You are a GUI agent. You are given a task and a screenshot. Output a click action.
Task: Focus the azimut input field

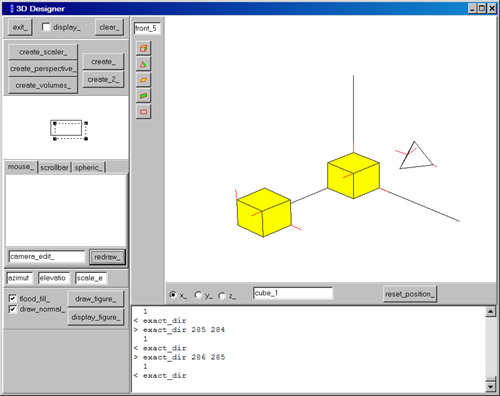(x=20, y=278)
